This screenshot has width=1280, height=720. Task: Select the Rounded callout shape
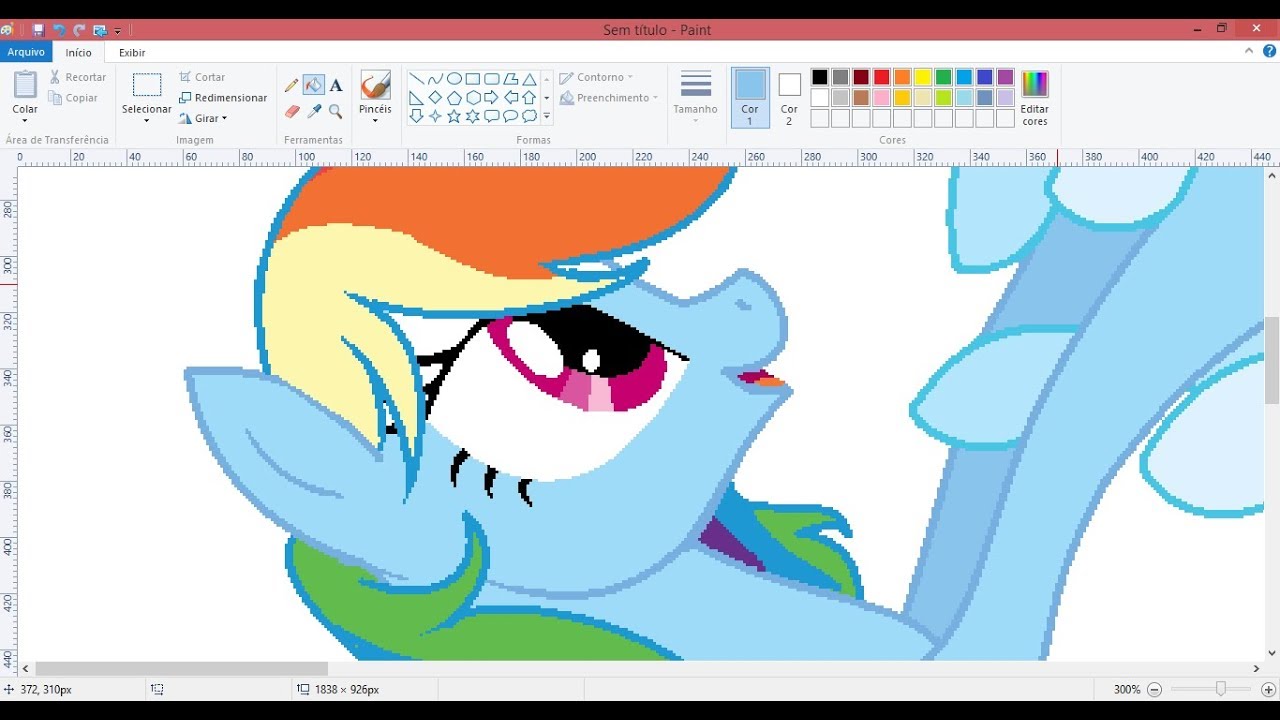[492, 117]
